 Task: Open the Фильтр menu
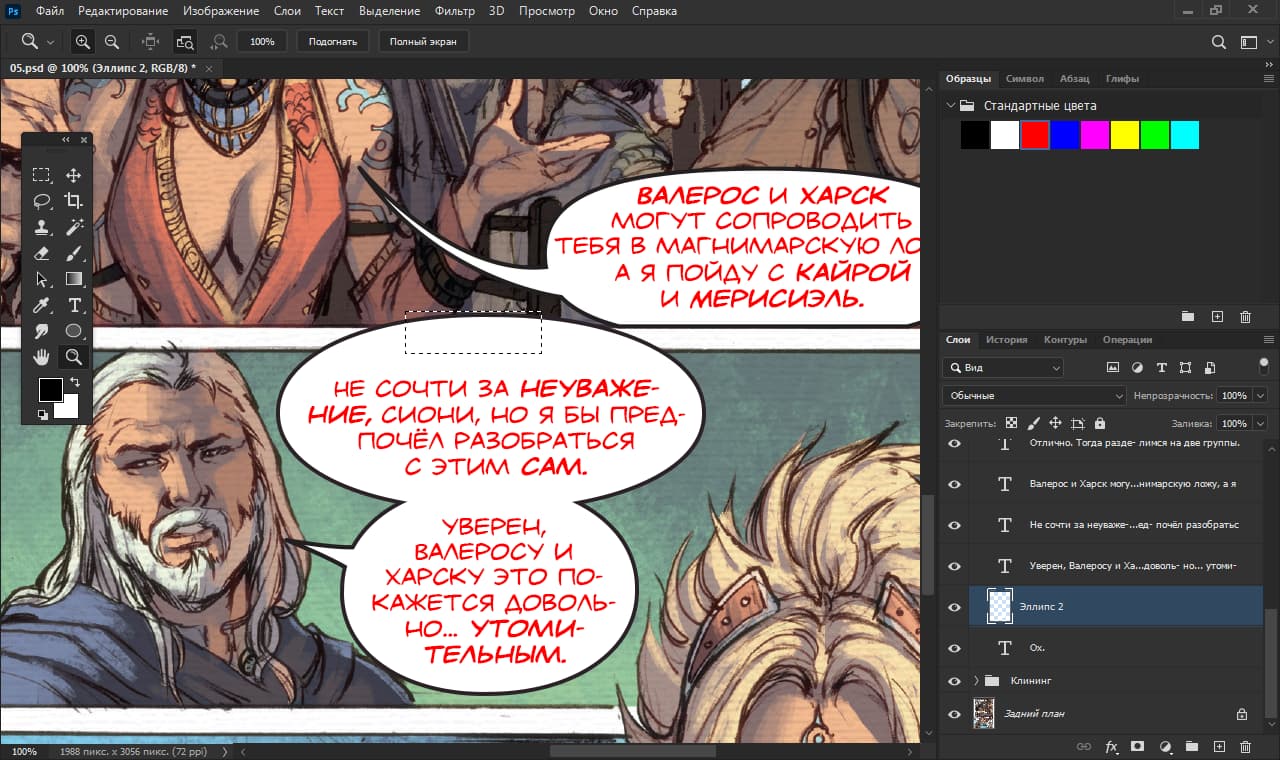pos(455,11)
